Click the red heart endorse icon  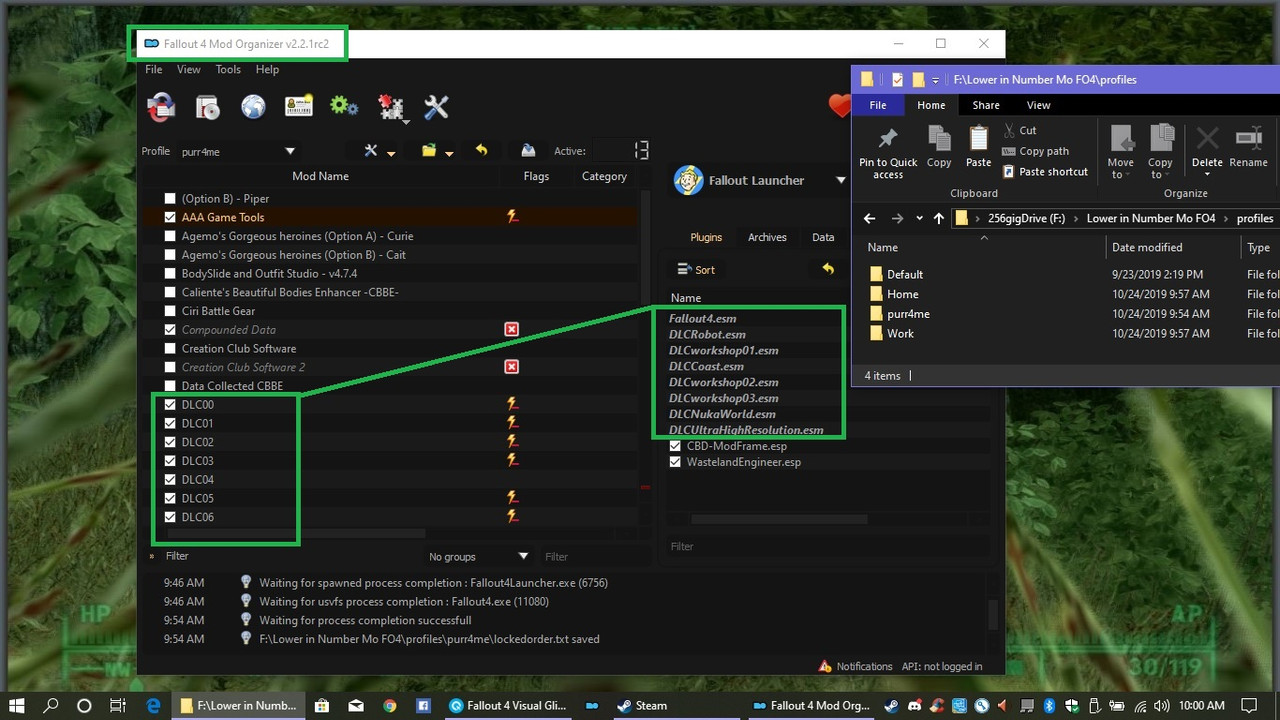840,106
